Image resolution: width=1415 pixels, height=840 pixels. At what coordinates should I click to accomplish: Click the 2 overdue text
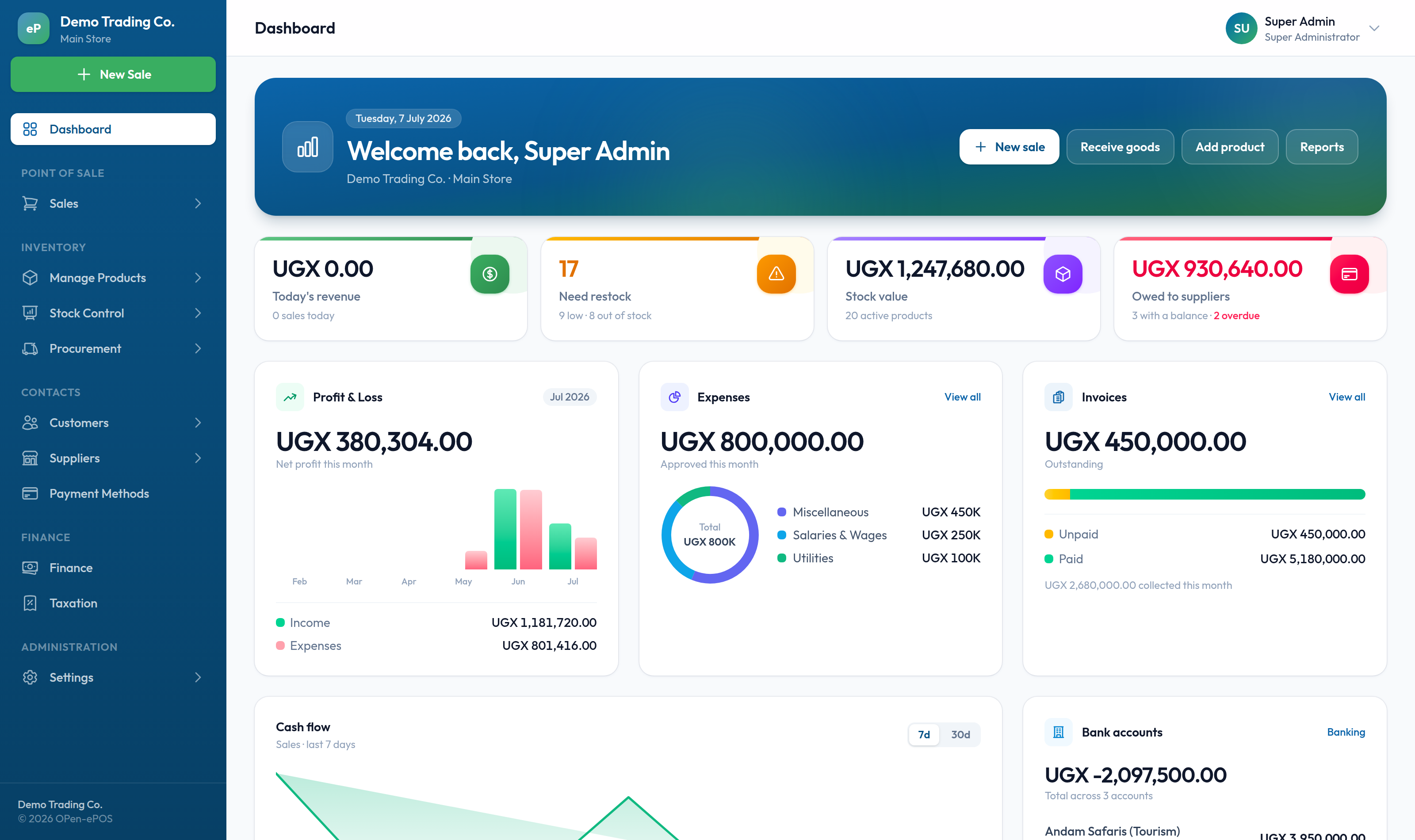pyautogui.click(x=1236, y=315)
